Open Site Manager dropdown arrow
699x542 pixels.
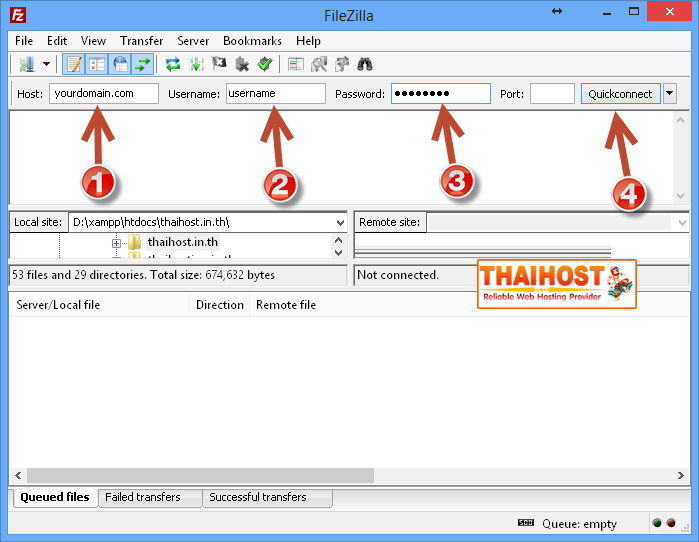pyautogui.click(x=46, y=64)
